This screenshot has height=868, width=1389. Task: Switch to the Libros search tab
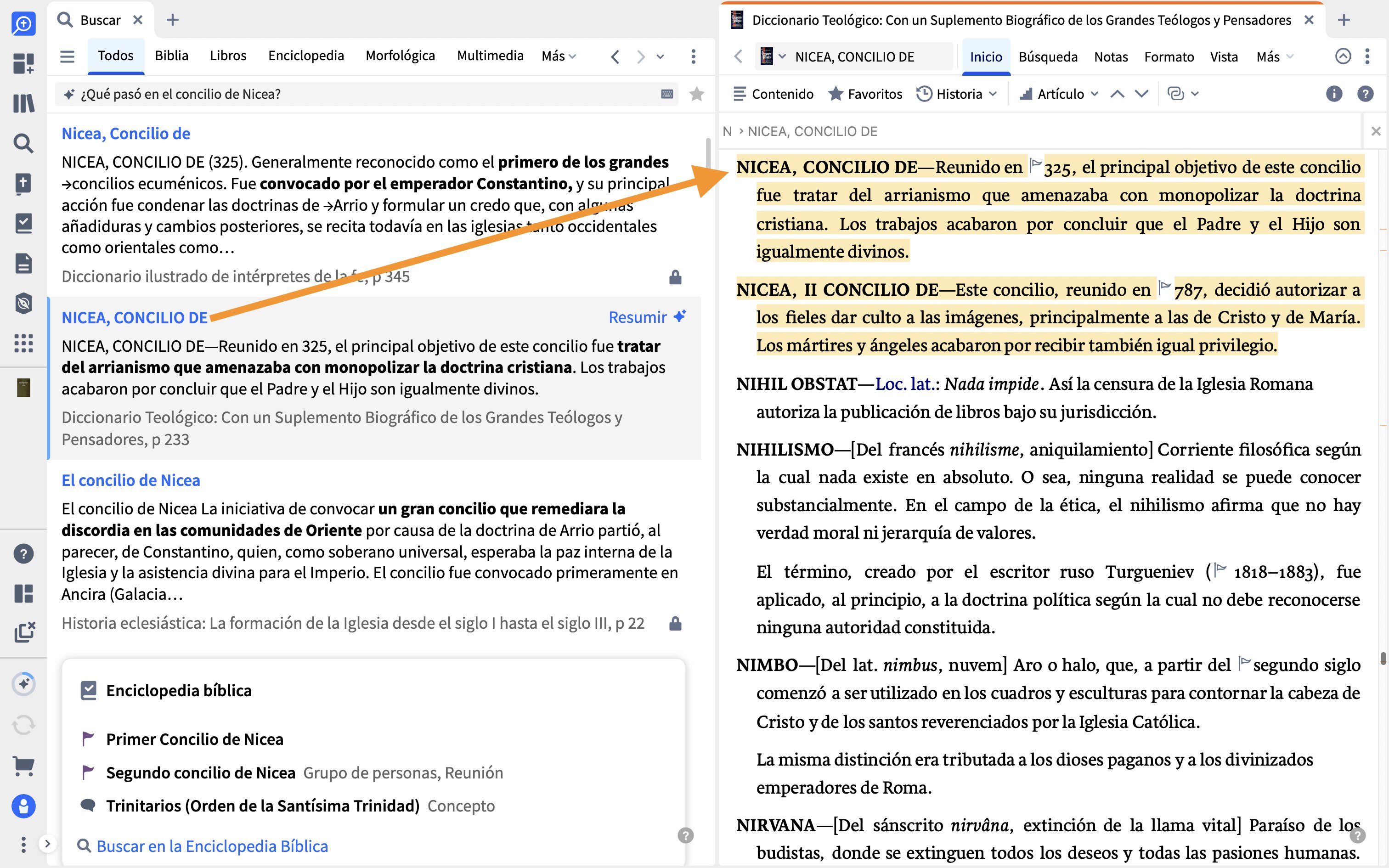(x=228, y=56)
